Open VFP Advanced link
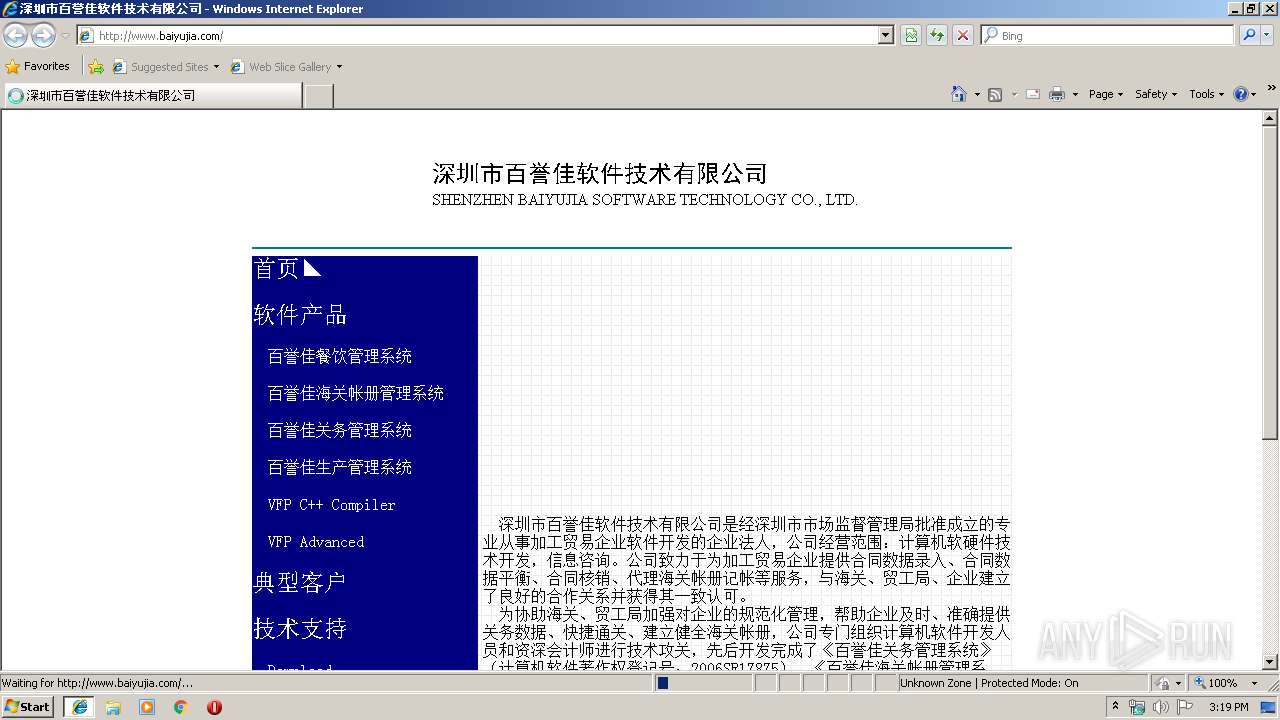 point(316,542)
